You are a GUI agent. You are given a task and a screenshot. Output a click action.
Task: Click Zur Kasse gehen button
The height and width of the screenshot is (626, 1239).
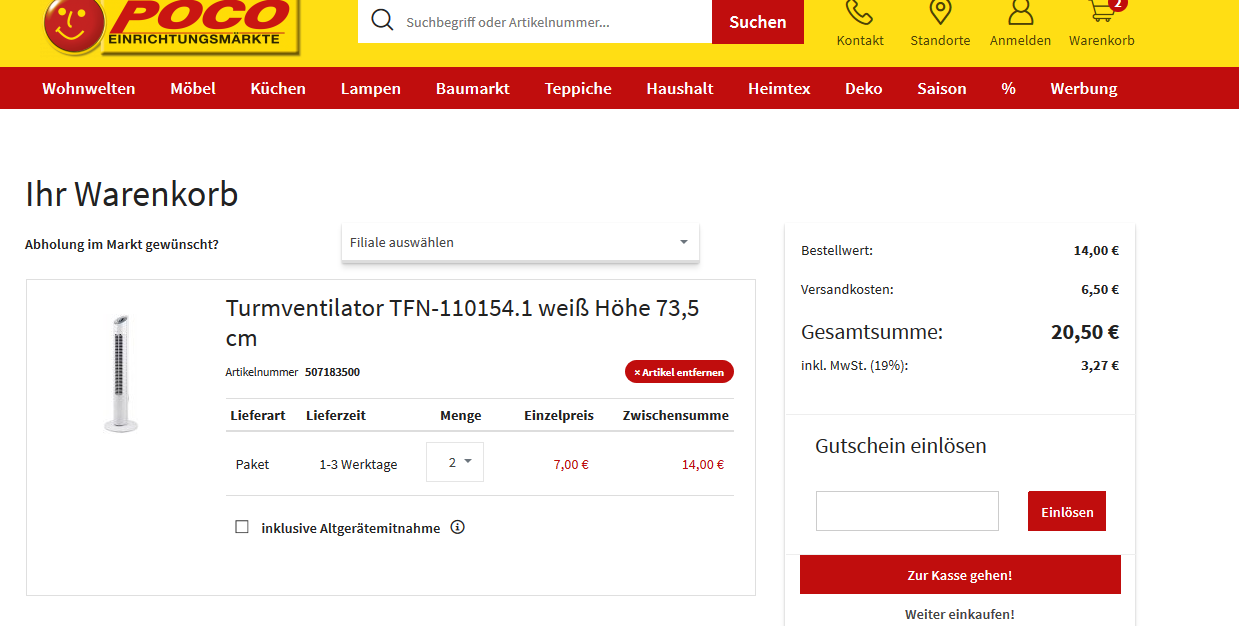click(x=960, y=575)
